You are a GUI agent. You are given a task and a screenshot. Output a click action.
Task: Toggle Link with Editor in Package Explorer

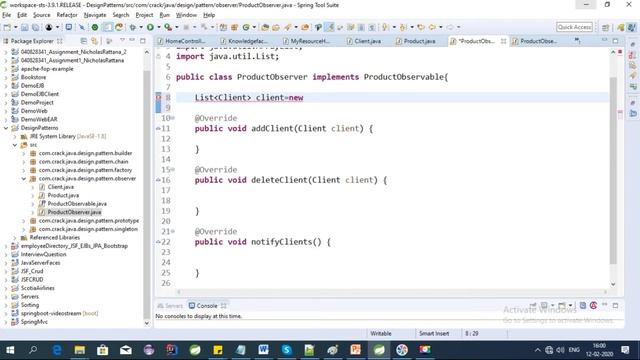coord(95,41)
